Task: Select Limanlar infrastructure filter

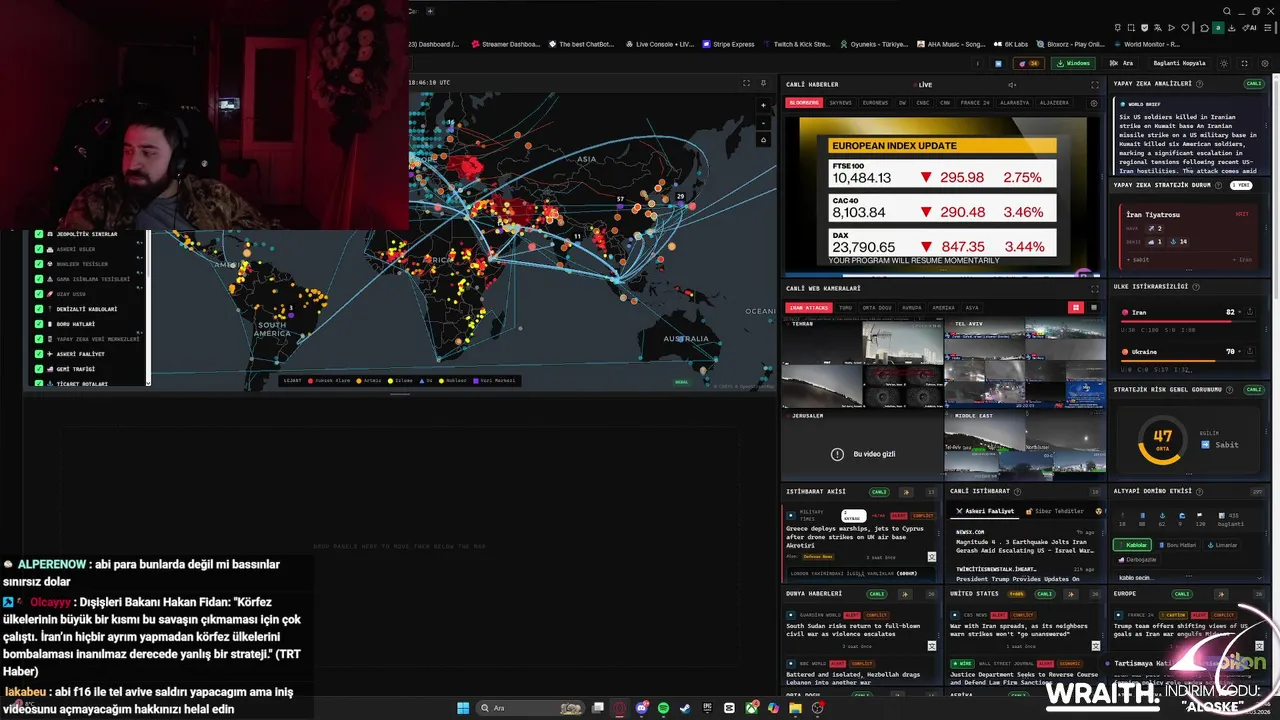Action: (1224, 545)
